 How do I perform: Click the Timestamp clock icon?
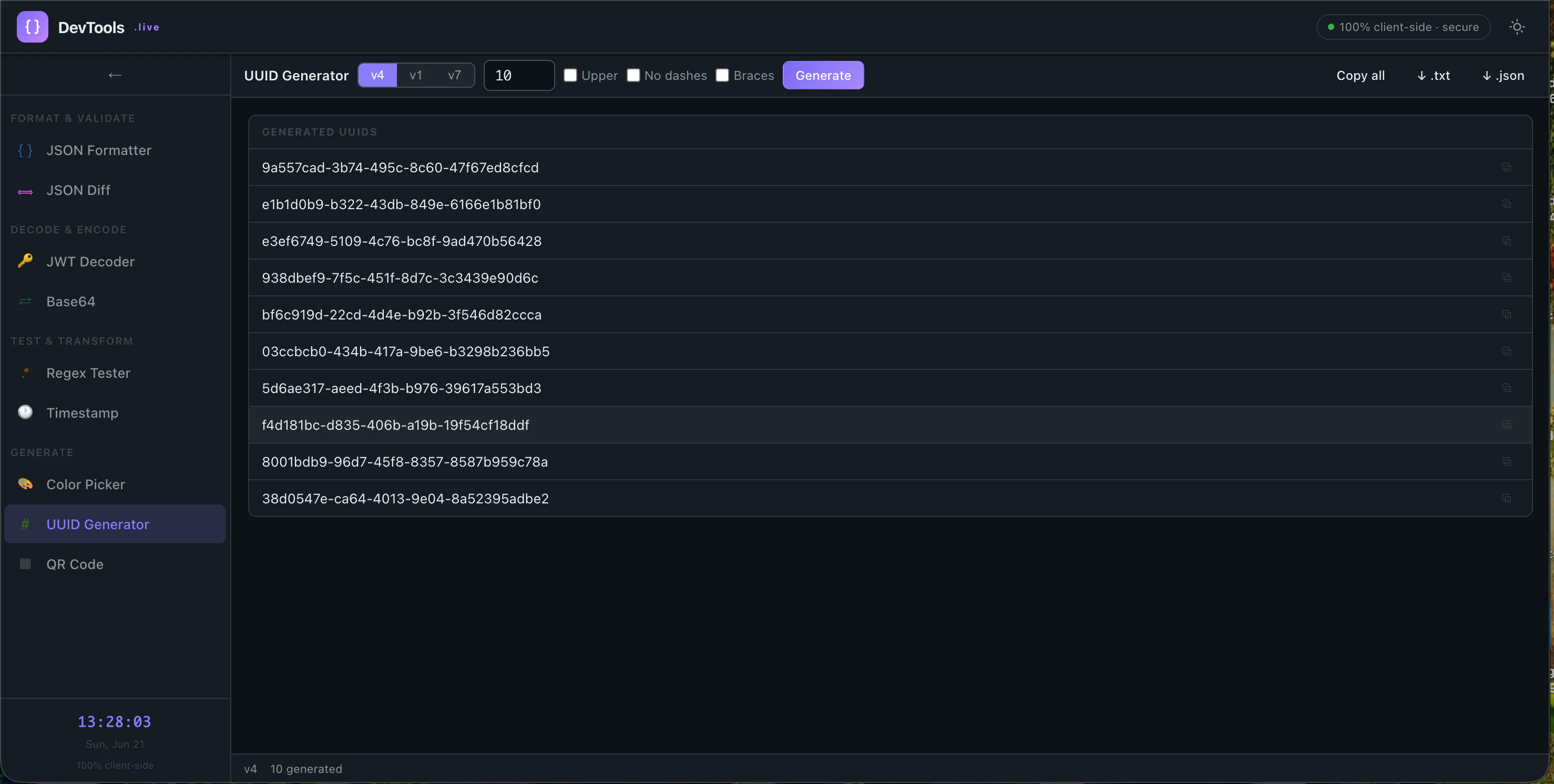25,412
